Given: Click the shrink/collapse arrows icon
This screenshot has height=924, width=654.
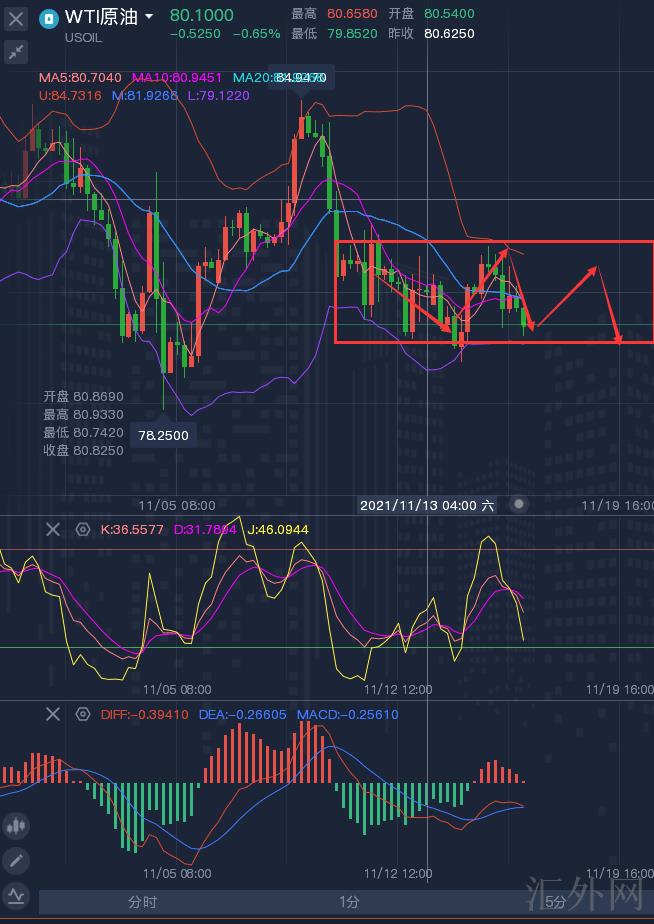Looking at the screenshot, I should coord(16,52).
